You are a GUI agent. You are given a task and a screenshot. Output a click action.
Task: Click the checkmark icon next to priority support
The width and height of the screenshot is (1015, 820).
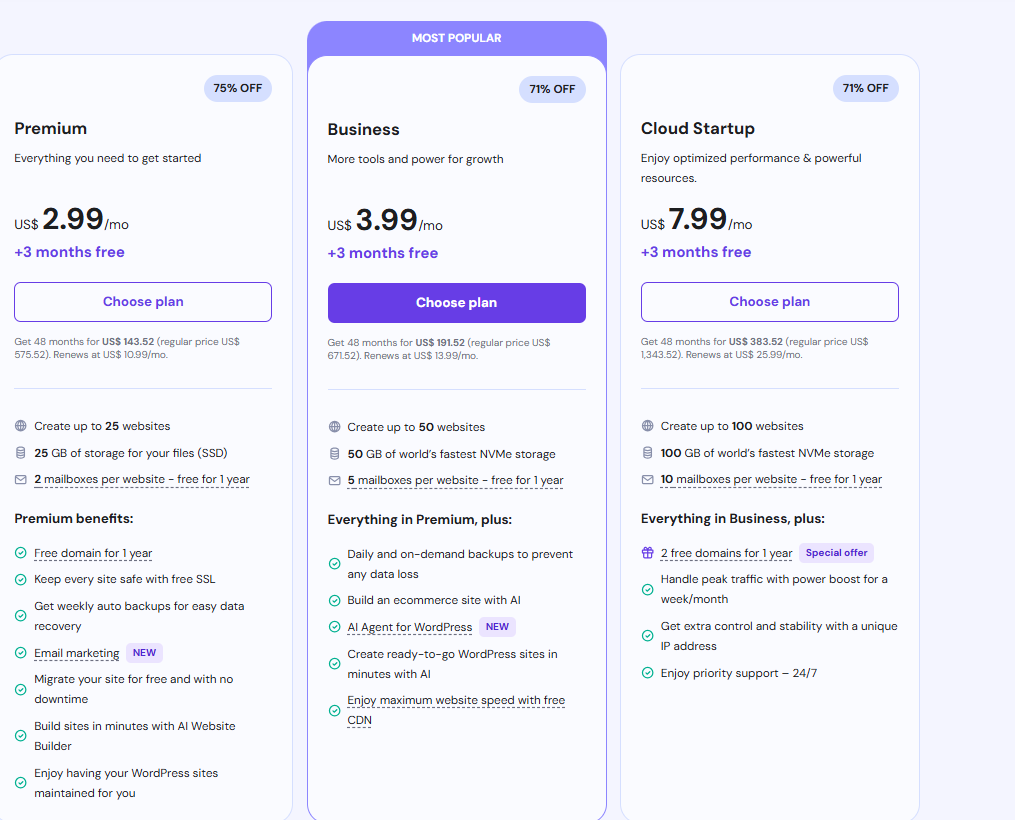click(647, 673)
